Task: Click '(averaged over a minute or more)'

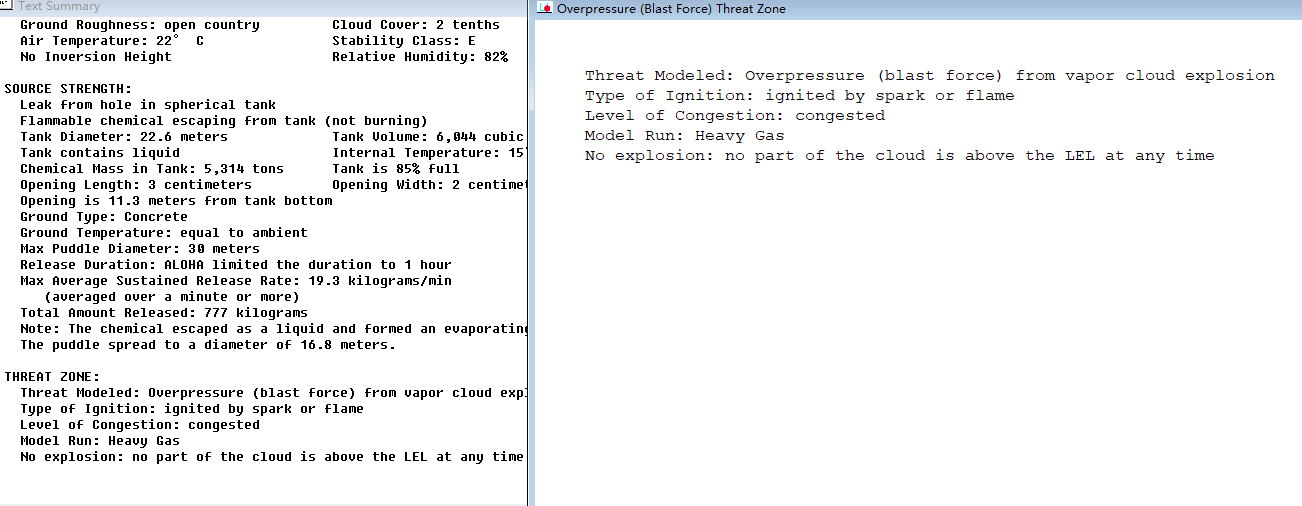Action: (x=172, y=297)
